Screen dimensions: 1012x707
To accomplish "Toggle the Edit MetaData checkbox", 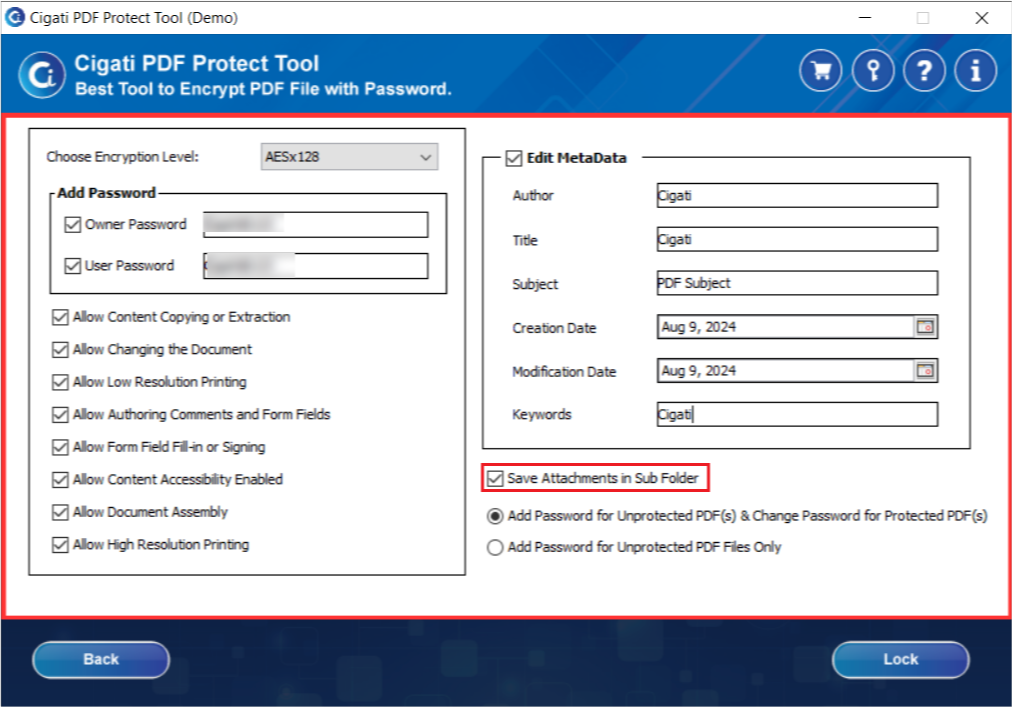I will tap(514, 158).
